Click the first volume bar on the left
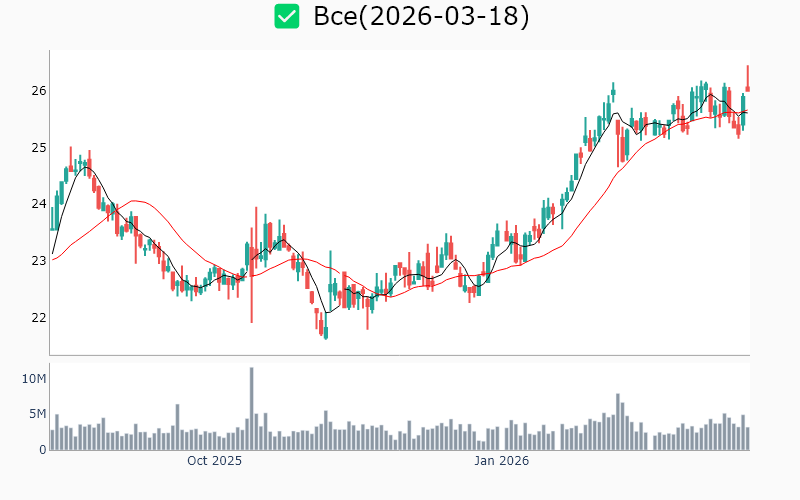 52,440
